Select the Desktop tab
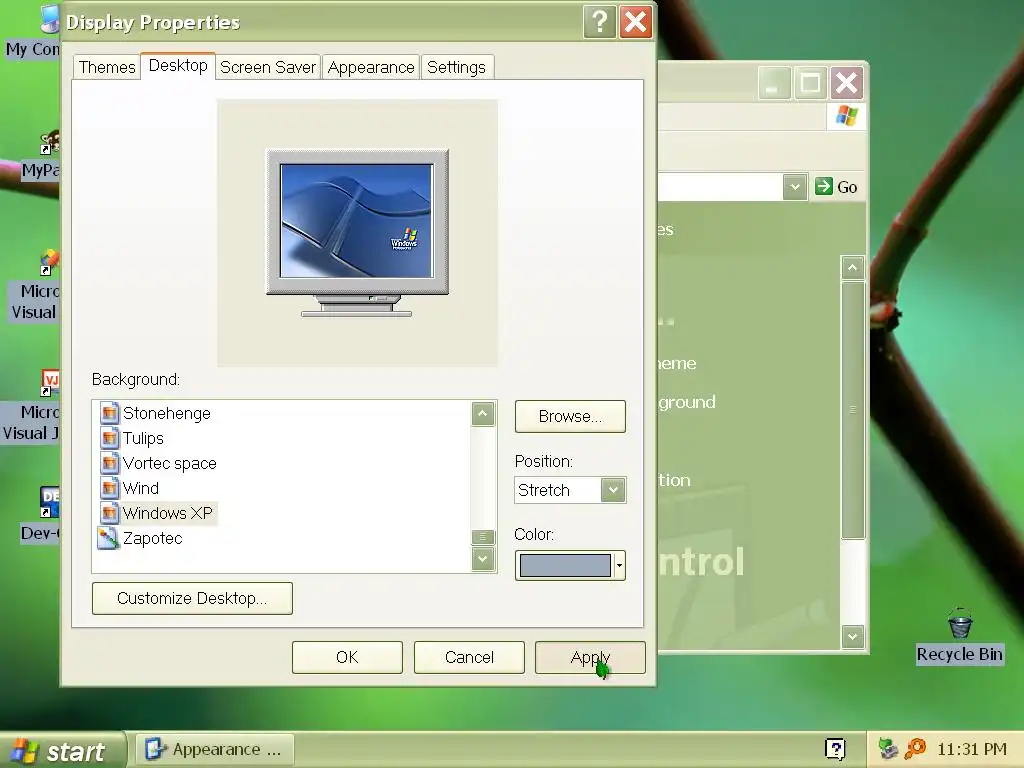 point(178,65)
